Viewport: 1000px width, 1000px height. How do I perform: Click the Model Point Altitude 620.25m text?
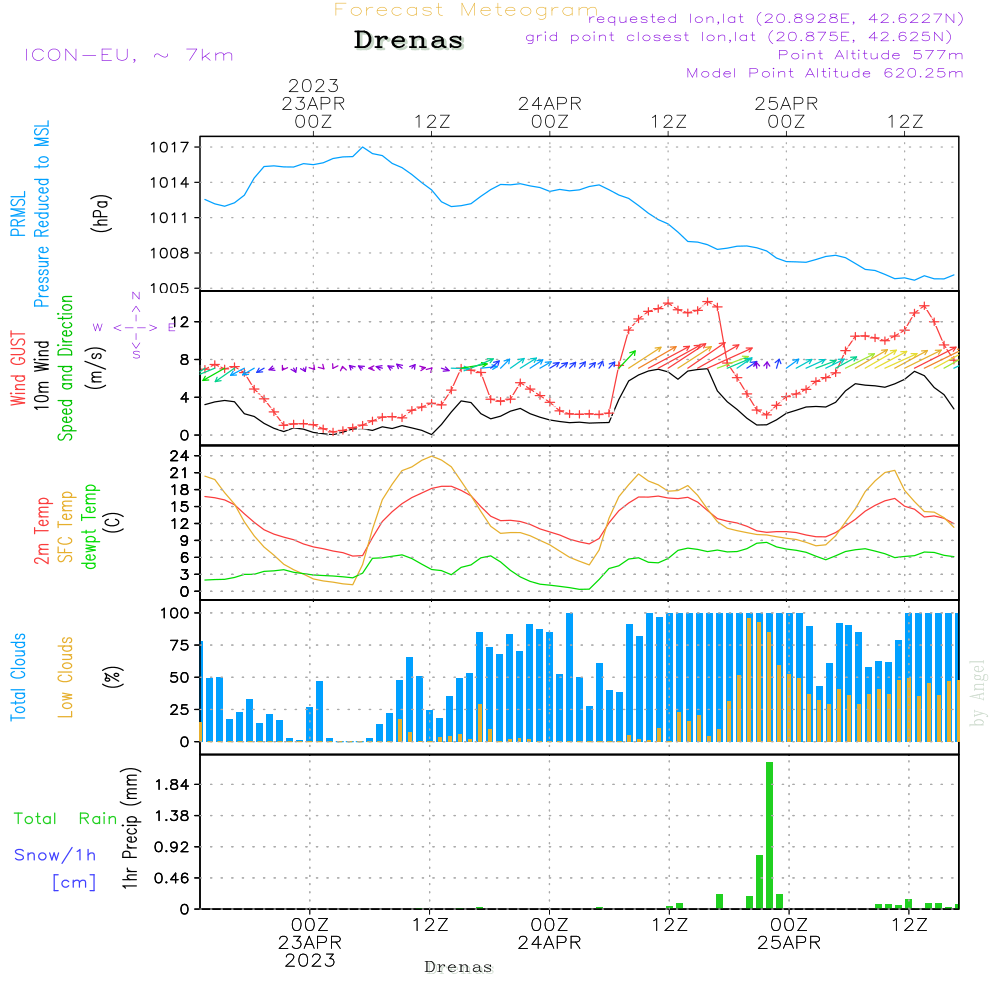[825, 73]
